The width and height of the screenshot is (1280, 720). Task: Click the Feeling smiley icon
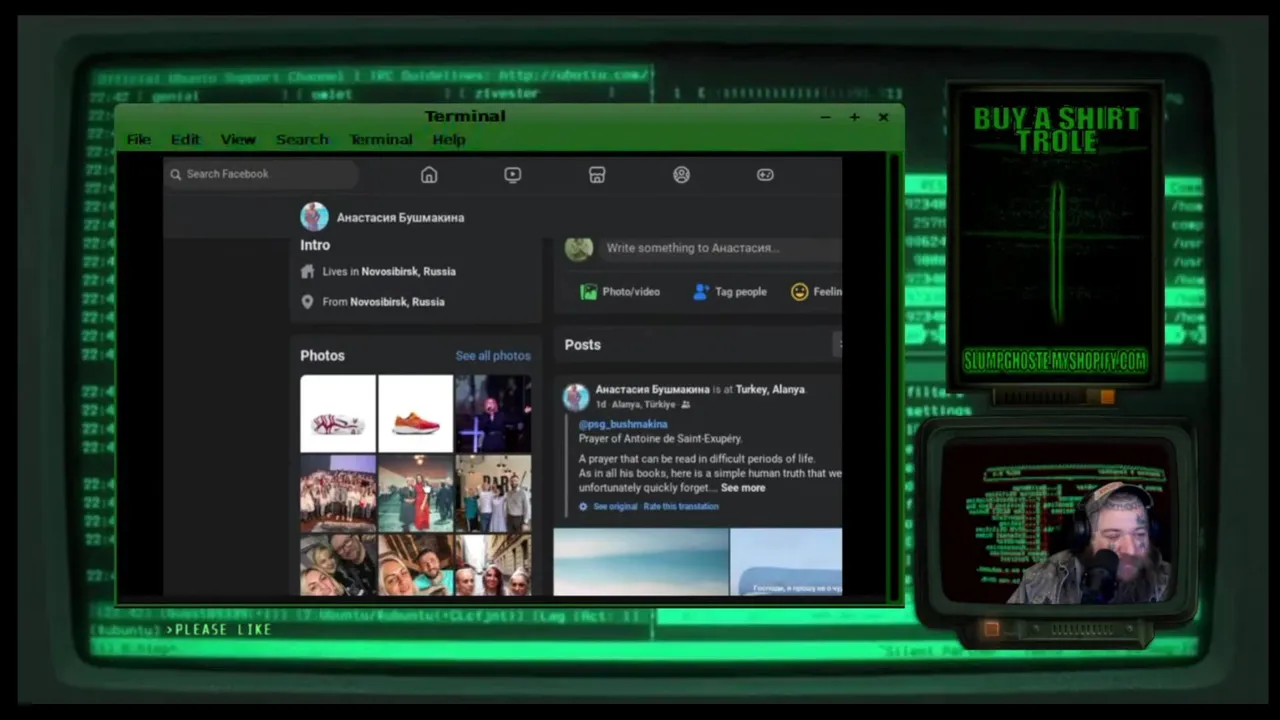(799, 292)
